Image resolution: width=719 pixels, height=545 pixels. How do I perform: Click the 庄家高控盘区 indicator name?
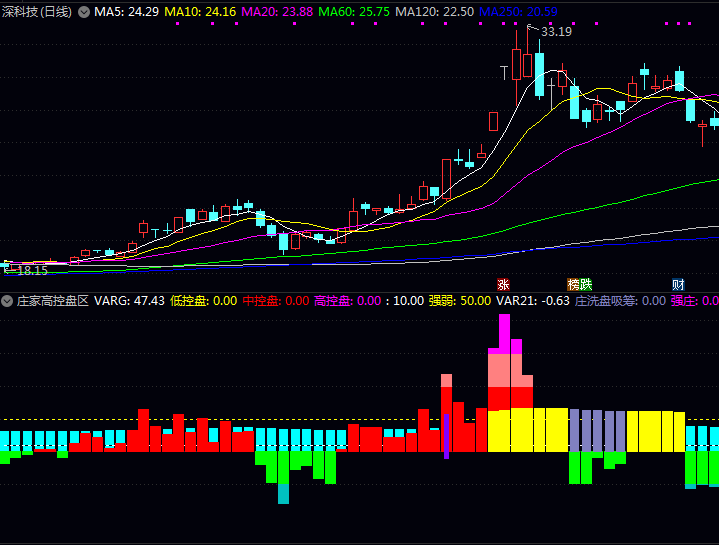(53, 300)
